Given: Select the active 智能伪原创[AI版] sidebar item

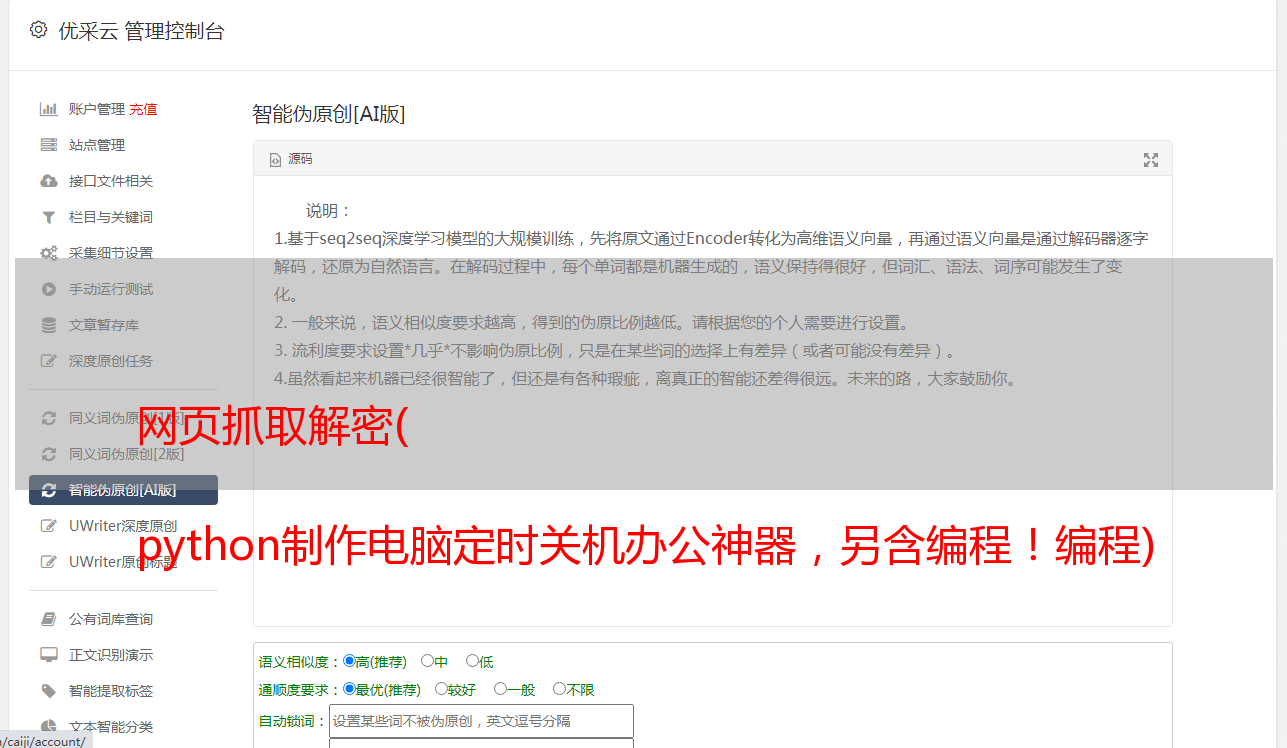Looking at the screenshot, I should (x=123, y=490).
